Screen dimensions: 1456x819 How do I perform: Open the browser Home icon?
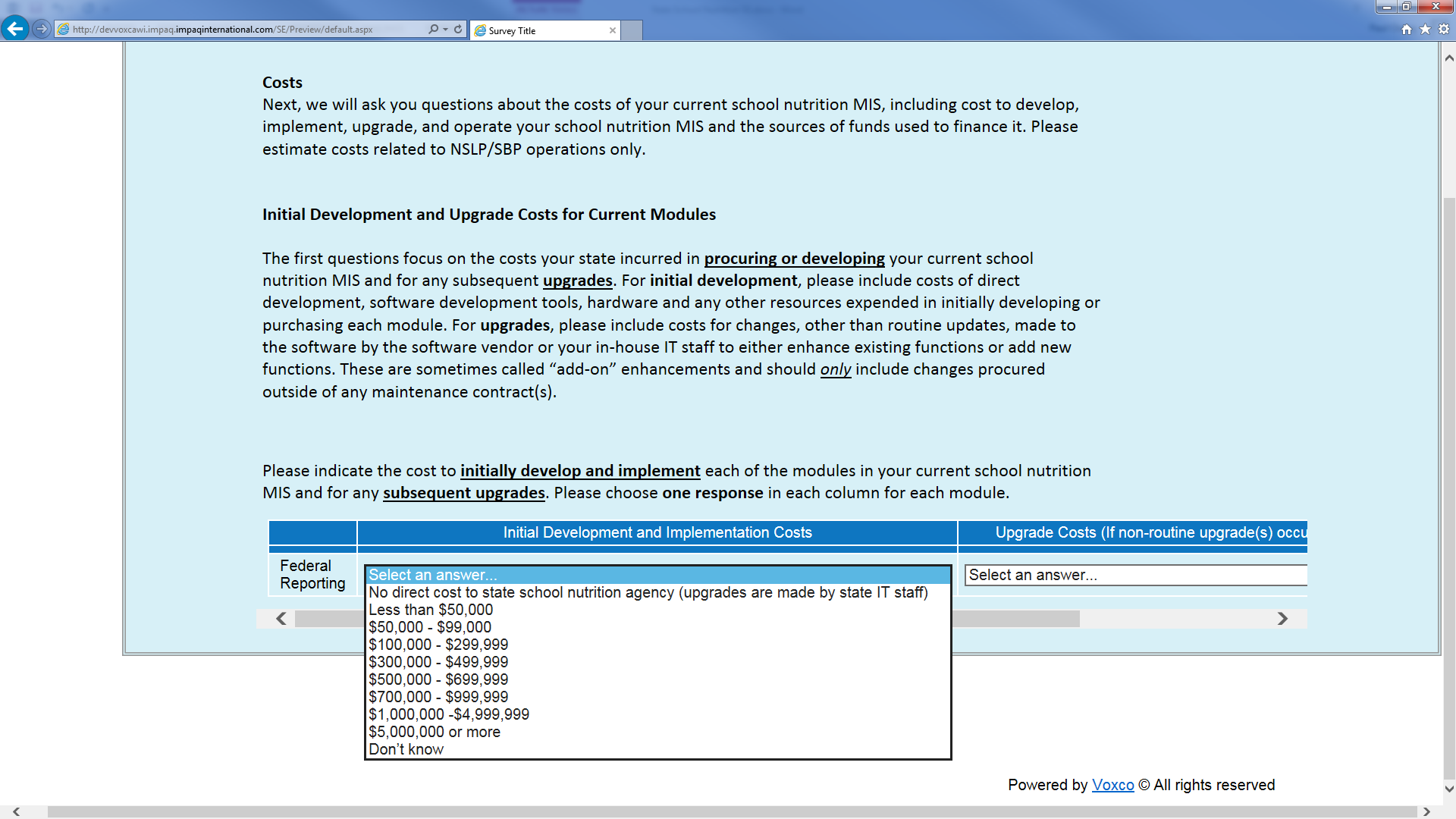tap(1407, 29)
